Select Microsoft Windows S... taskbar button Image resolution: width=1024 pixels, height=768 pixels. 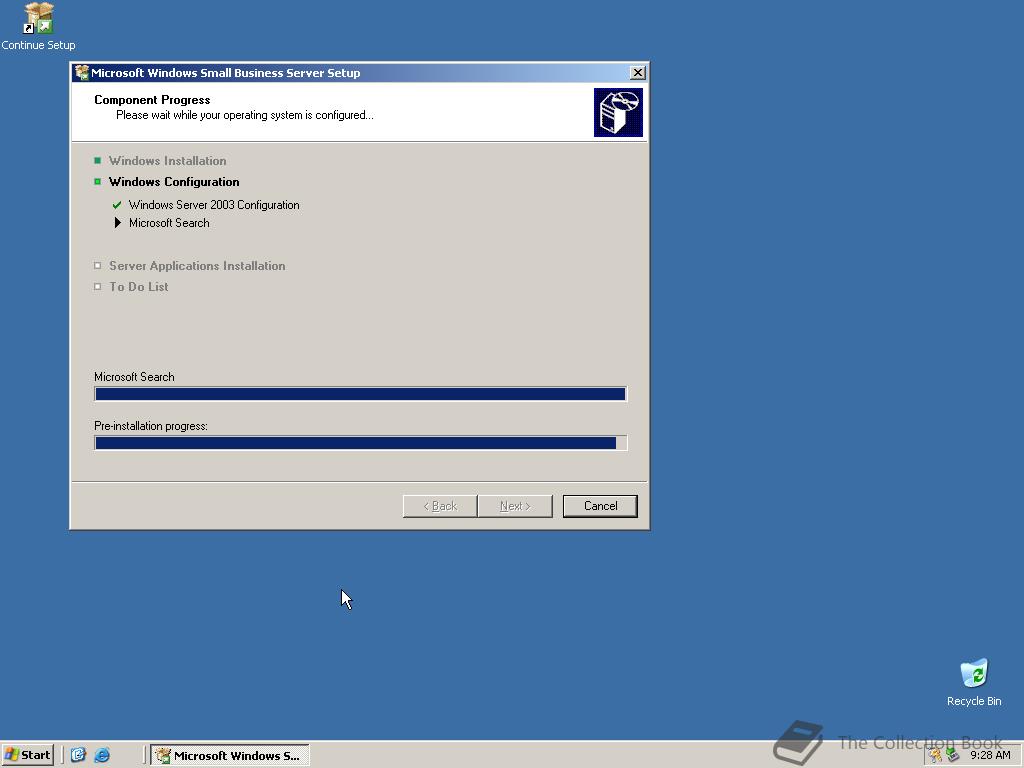[230, 756]
